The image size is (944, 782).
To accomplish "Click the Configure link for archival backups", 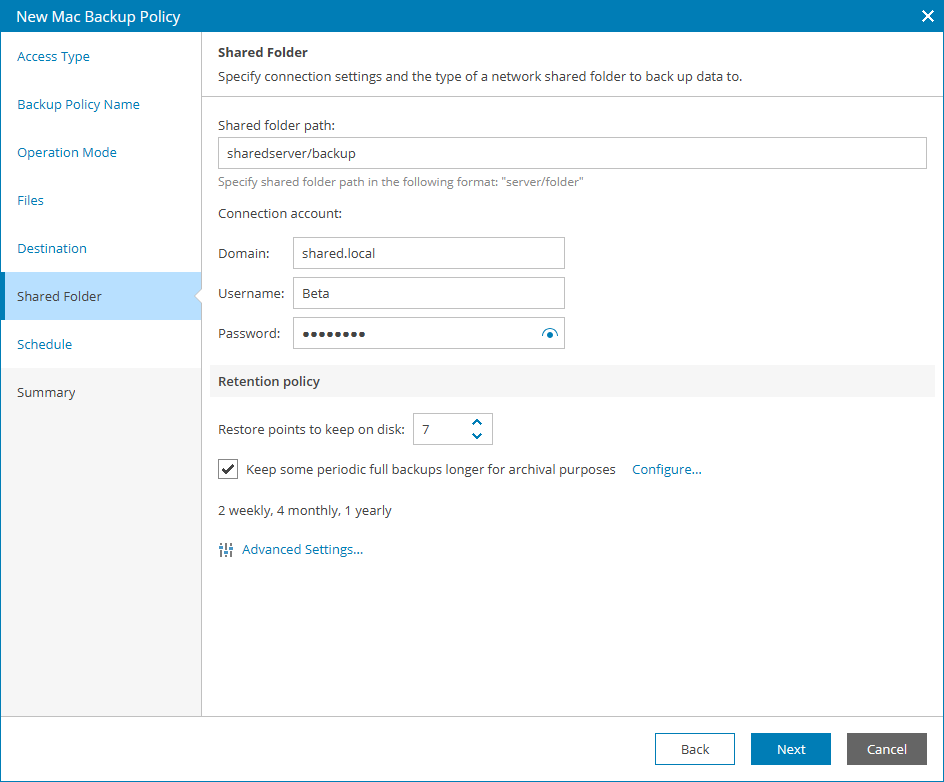I will pos(666,469).
